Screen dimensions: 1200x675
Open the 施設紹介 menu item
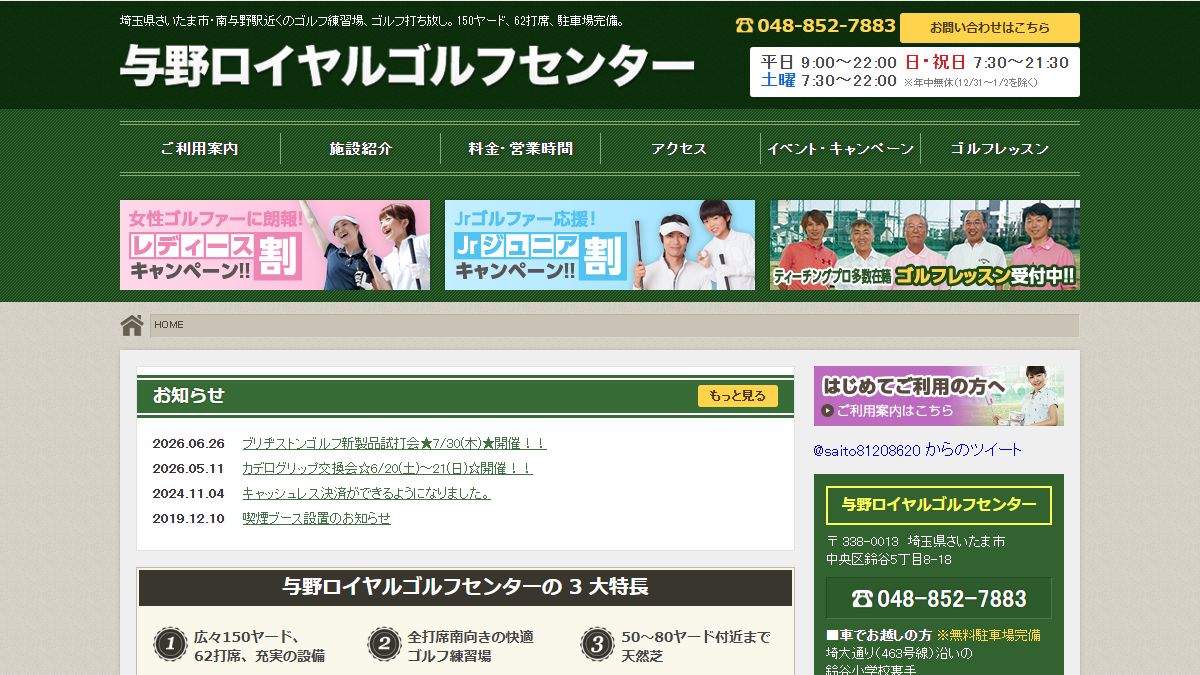pos(360,149)
